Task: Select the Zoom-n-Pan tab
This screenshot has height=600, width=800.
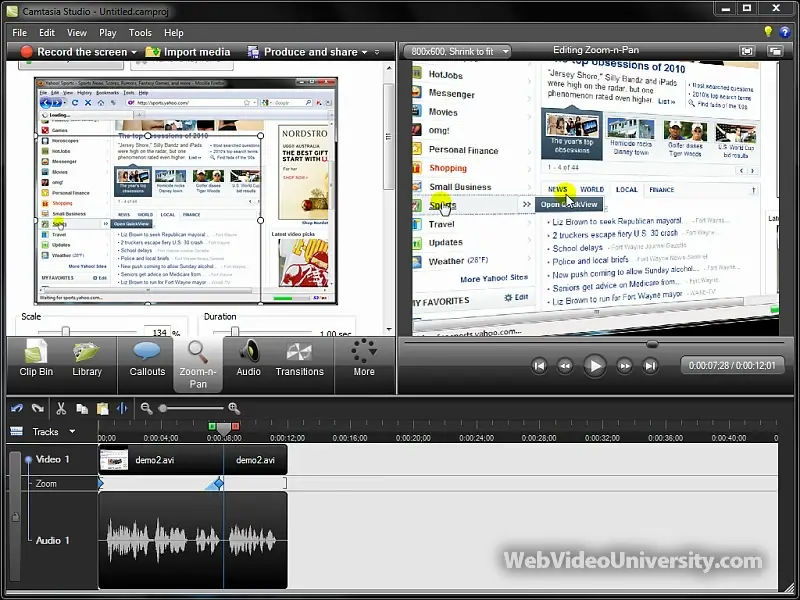Action: (x=198, y=364)
